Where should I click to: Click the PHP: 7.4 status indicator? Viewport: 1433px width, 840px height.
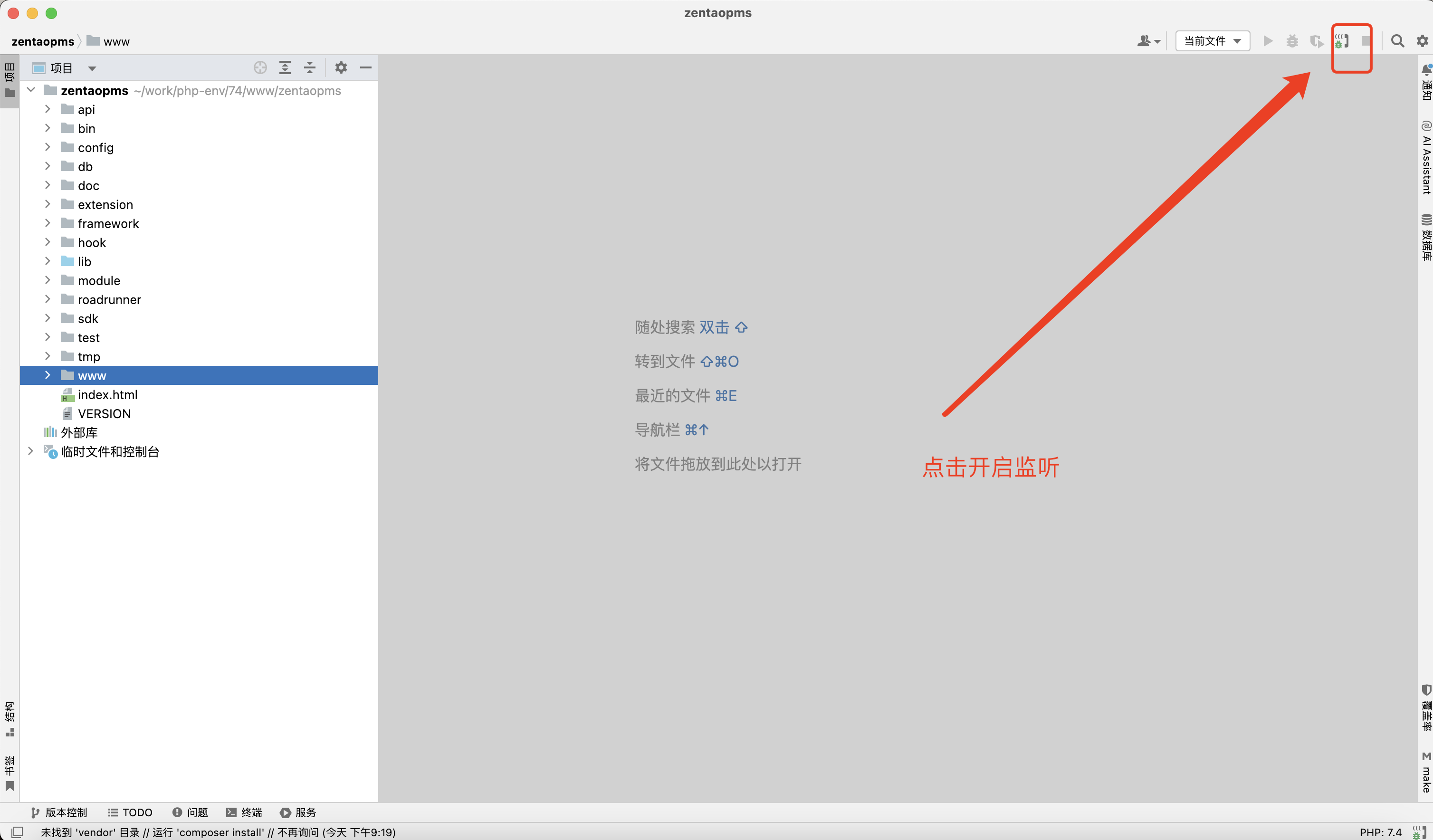[1380, 832]
